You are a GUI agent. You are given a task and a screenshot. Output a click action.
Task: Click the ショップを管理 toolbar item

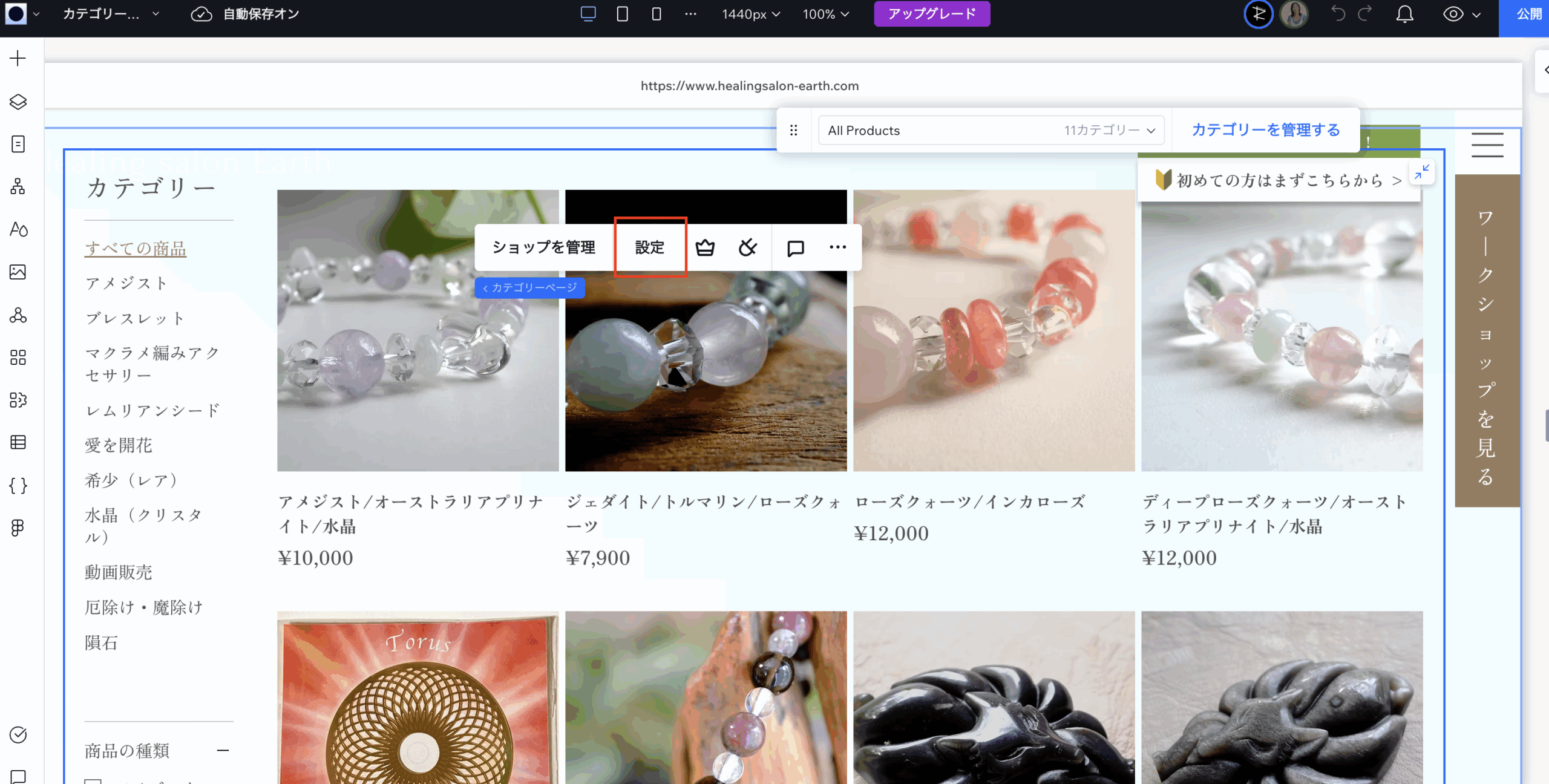(543, 247)
